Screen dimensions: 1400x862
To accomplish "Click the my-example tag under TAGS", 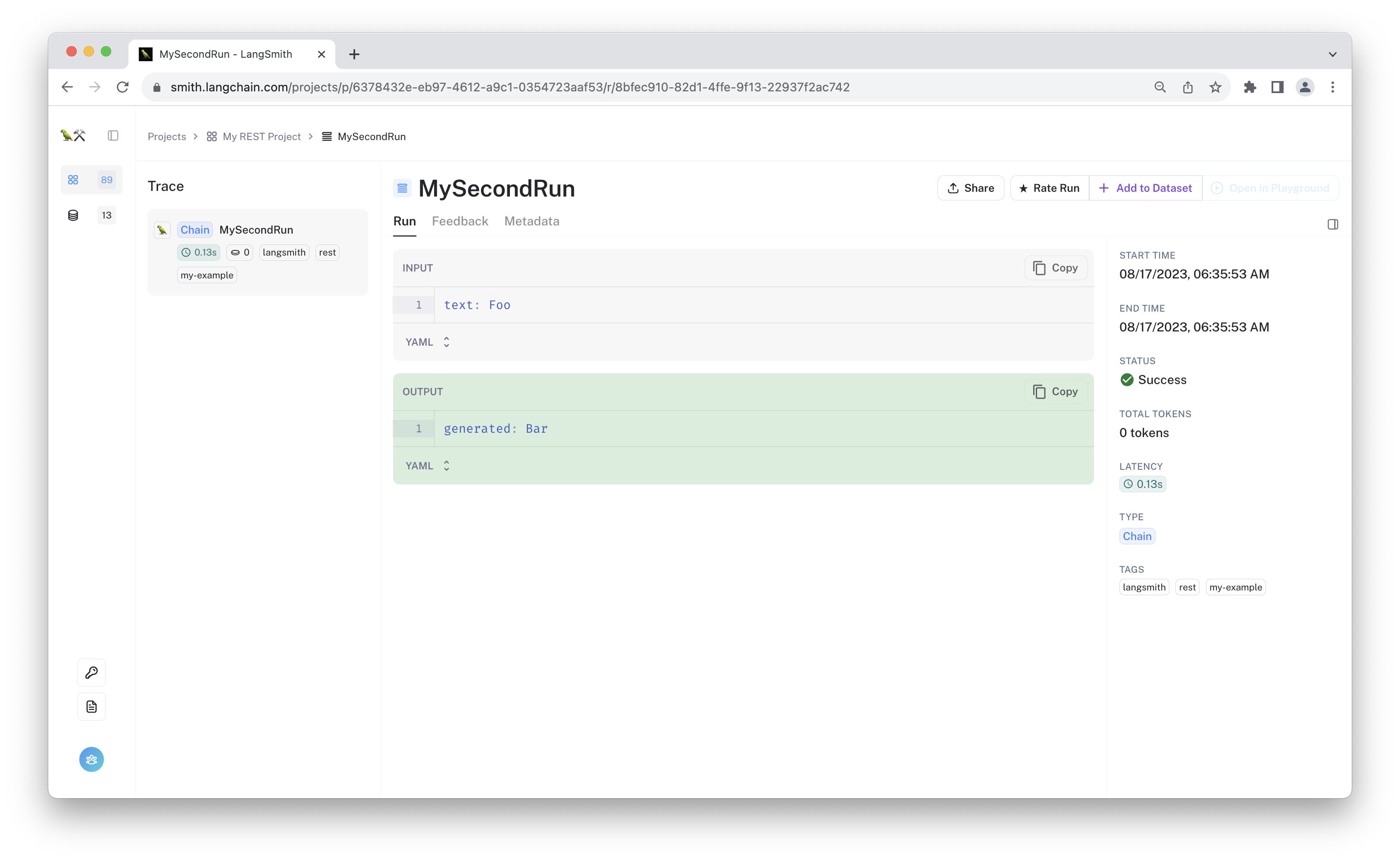I will 1236,587.
